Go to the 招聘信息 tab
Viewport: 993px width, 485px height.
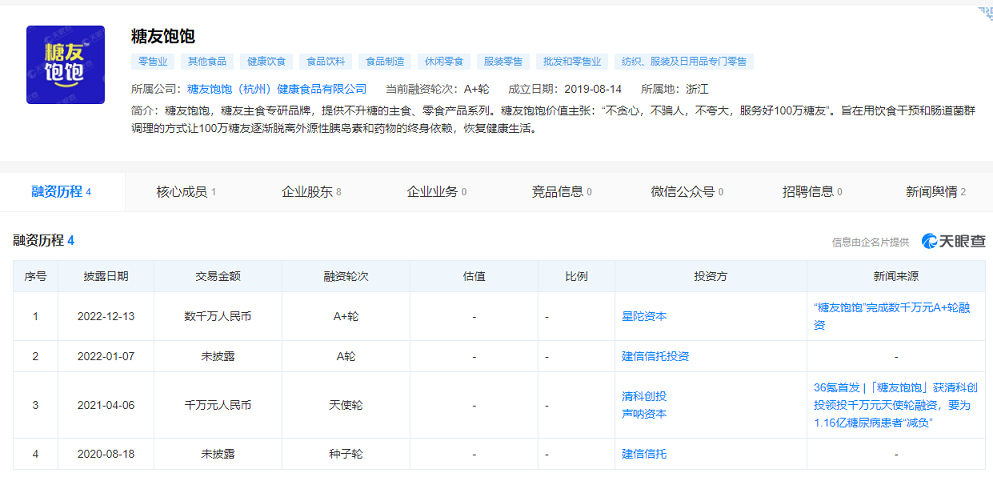click(x=811, y=192)
